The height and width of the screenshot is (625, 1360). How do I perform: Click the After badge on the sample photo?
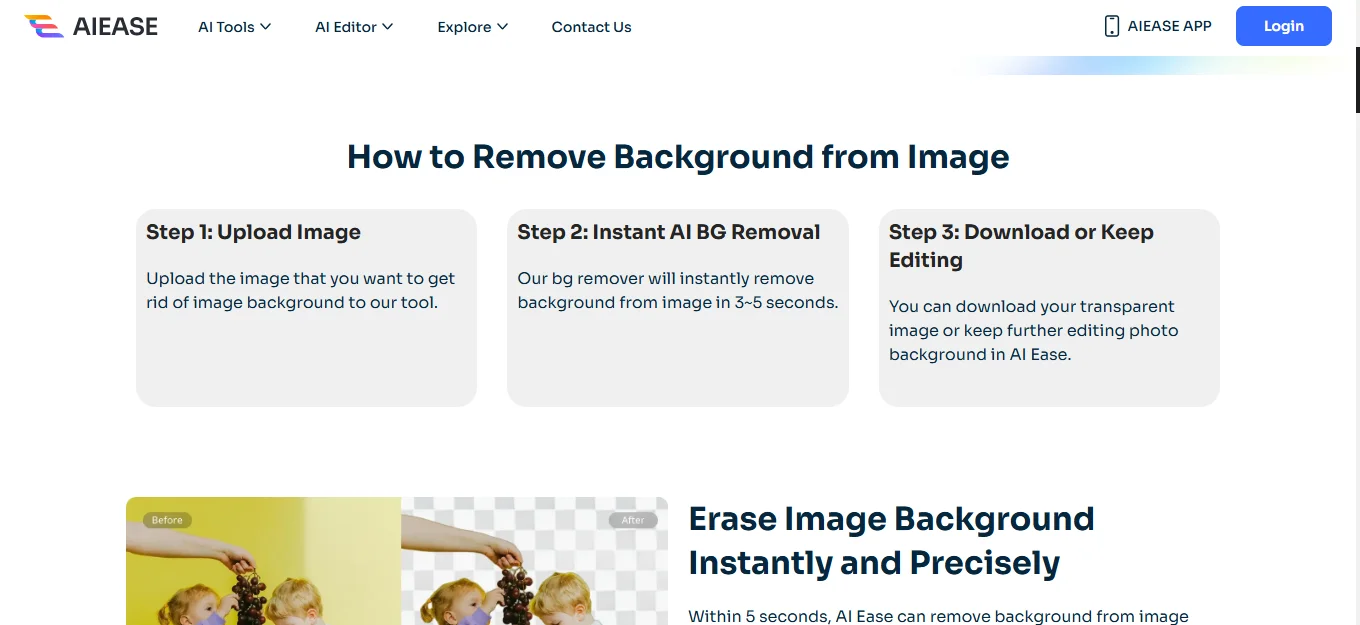pyautogui.click(x=633, y=520)
